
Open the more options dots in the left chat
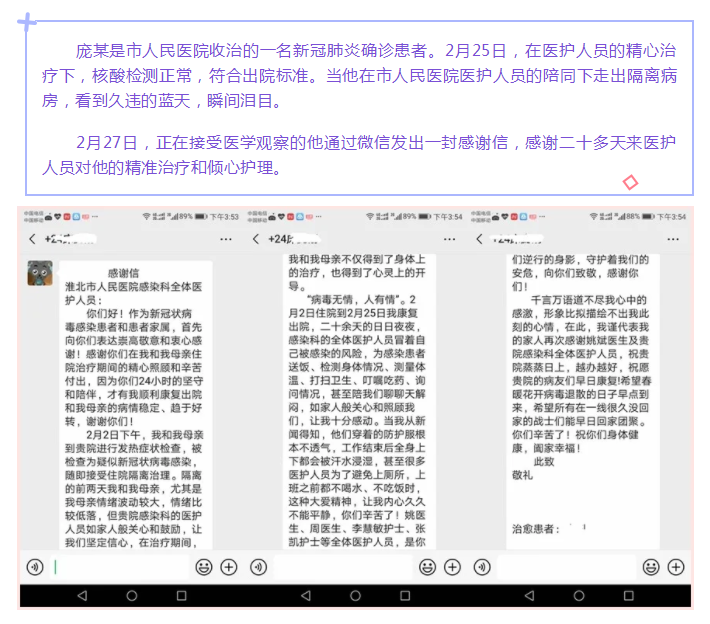click(227, 239)
